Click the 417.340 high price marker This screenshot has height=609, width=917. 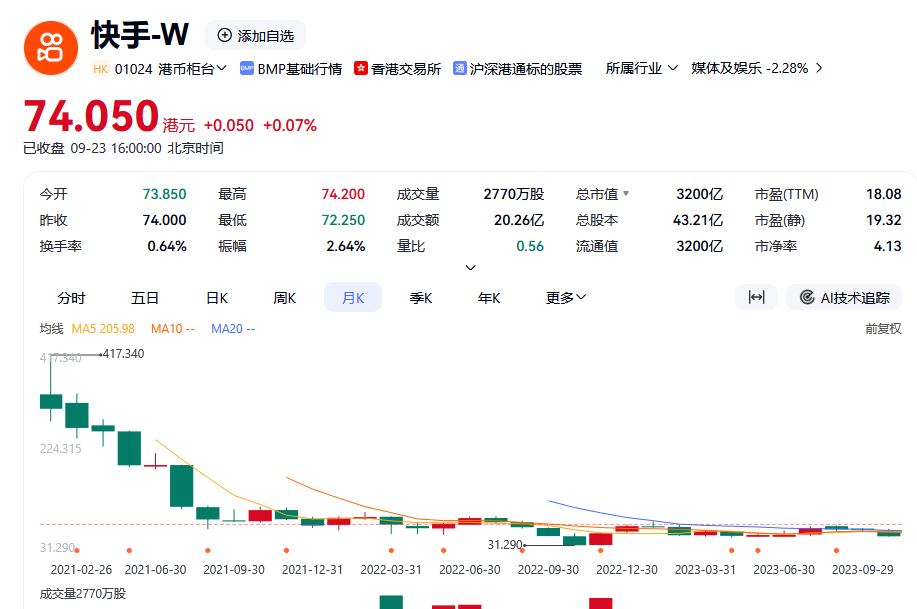tap(123, 353)
